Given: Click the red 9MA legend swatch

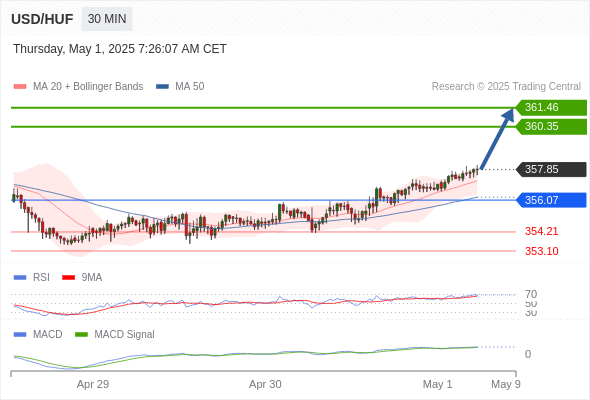Looking at the screenshot, I should tap(68, 278).
